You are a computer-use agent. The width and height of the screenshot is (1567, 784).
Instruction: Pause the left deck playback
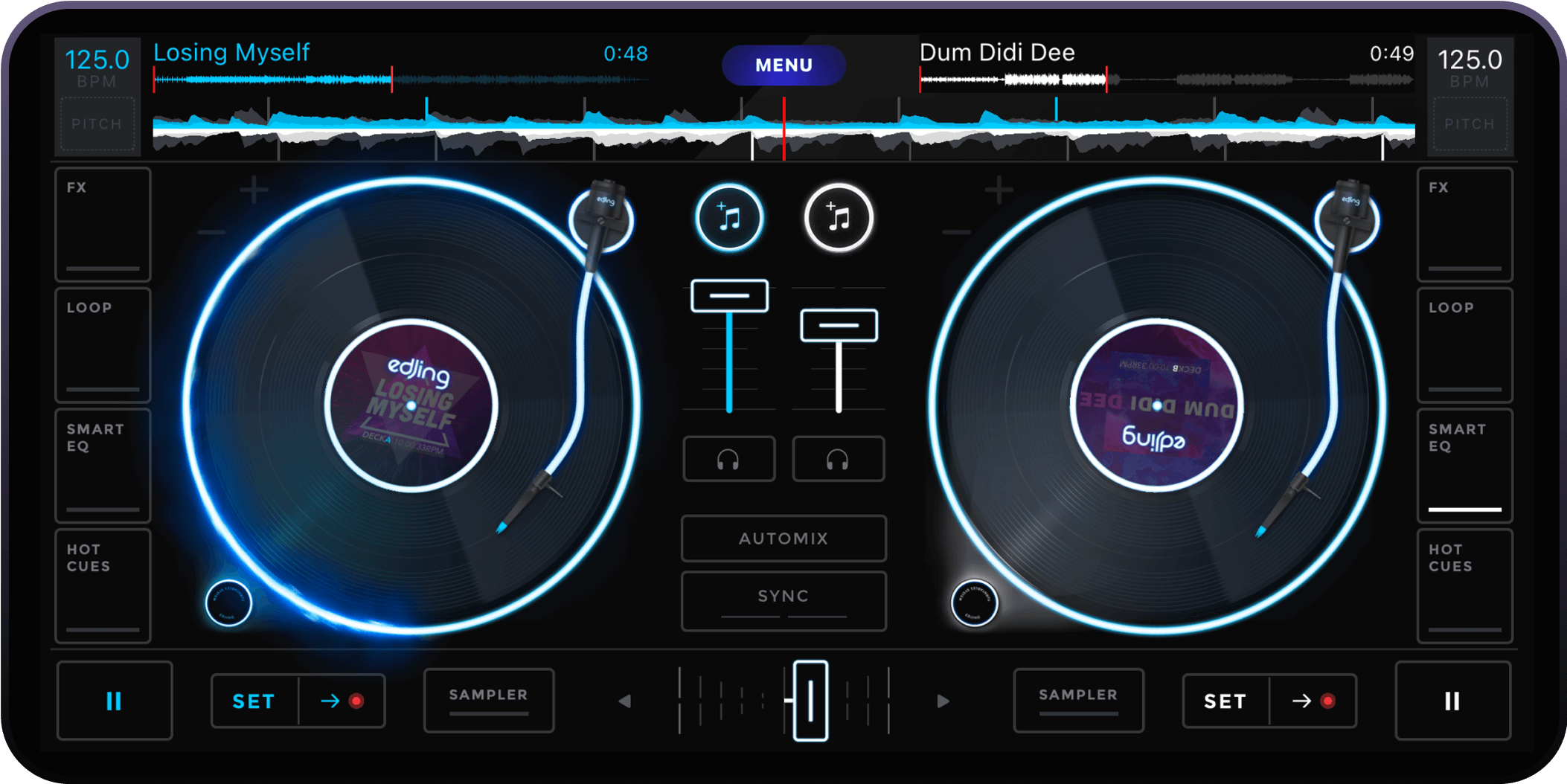tap(115, 701)
